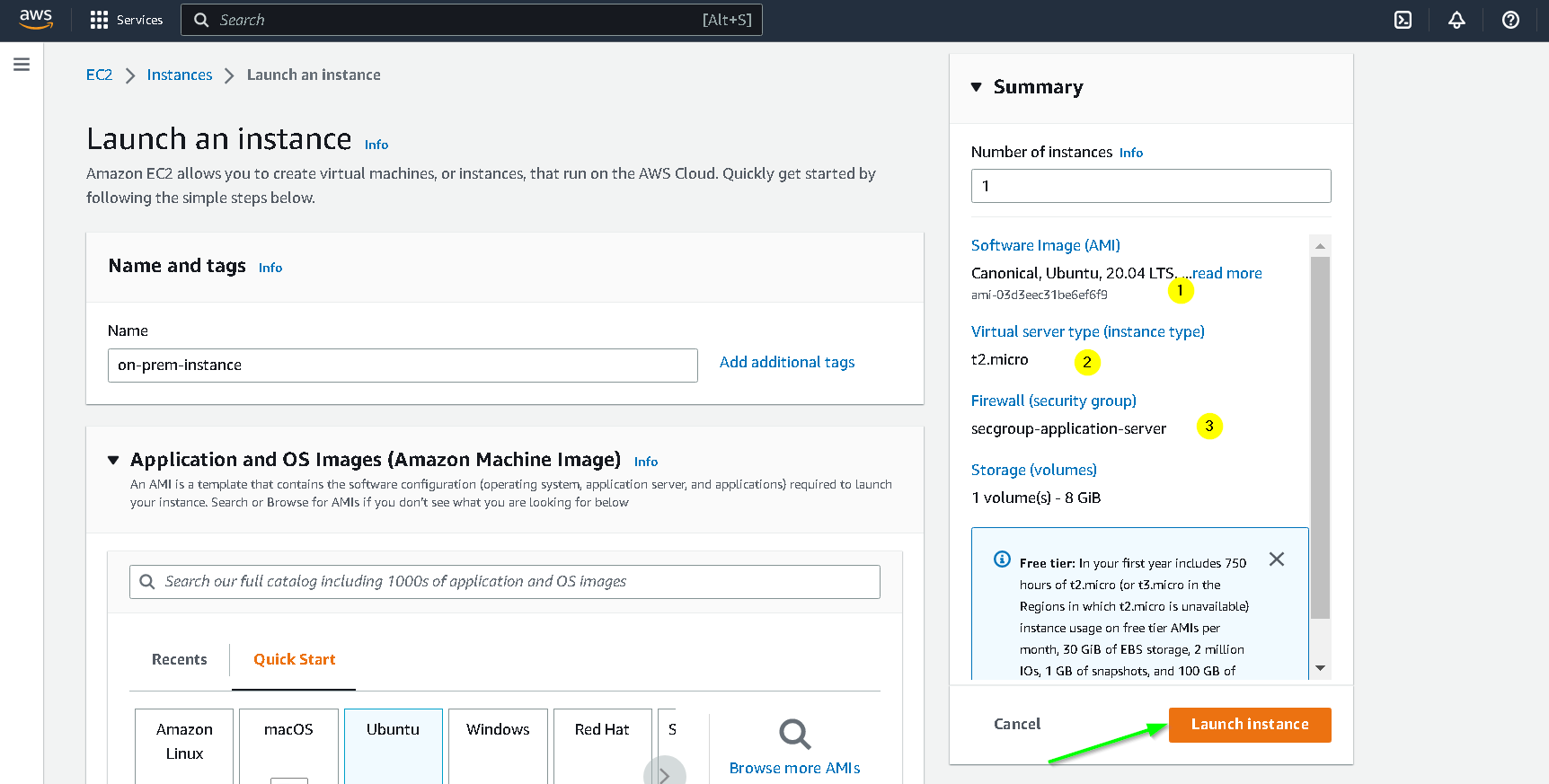Image resolution: width=1549 pixels, height=784 pixels.
Task: Collapse Application and OS Images section
Action: [x=113, y=460]
